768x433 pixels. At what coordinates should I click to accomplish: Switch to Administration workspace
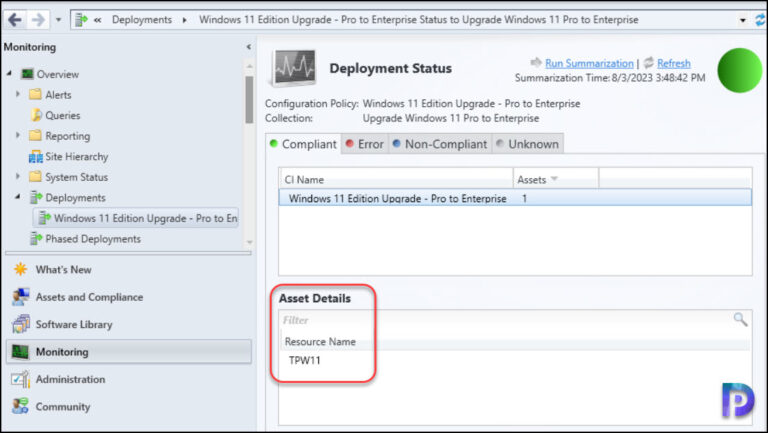point(70,380)
